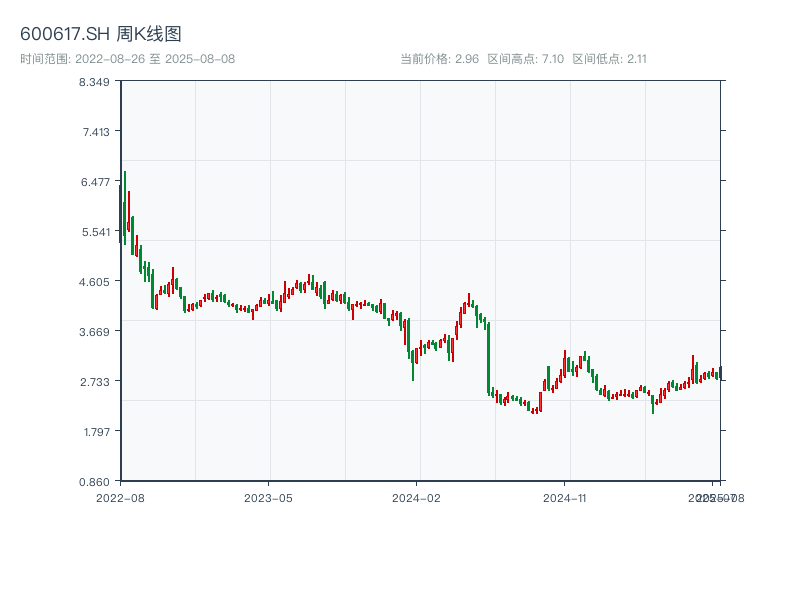Screen dimensions: 800x600
Task: Click the 当前价格 2.96 label
Action: tap(439, 59)
